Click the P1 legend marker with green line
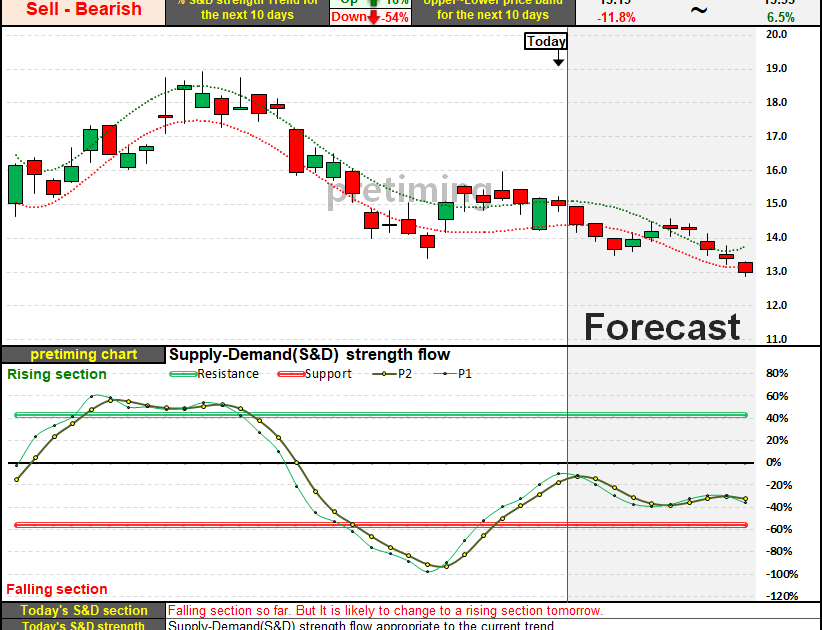Viewport: 822px width, 630px height. tap(445, 374)
